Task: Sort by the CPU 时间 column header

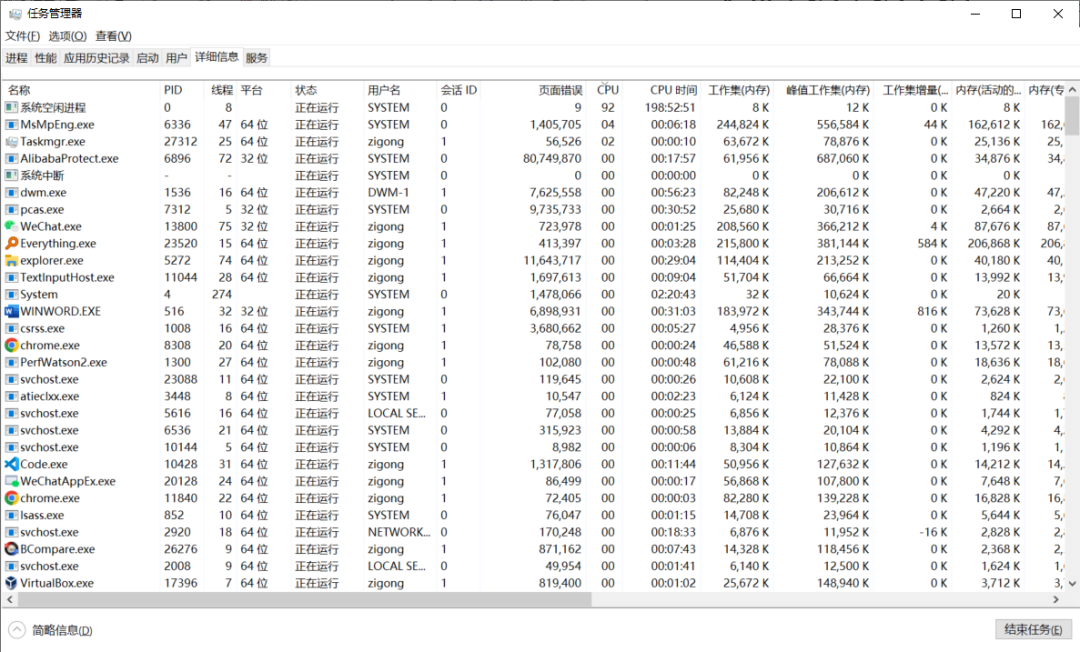Action: 664,91
